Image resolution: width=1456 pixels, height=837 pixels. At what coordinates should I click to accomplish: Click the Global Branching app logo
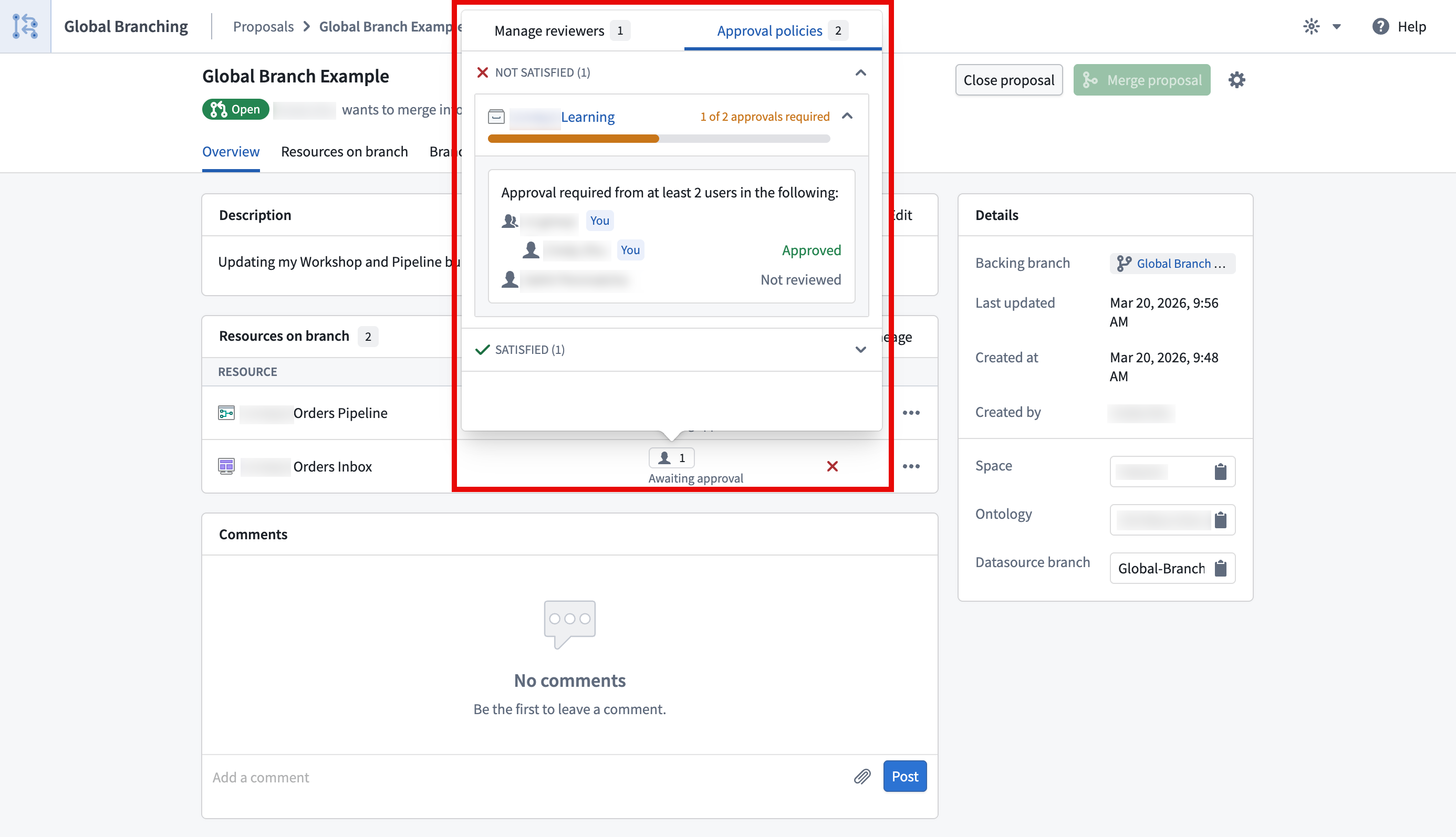tap(25, 26)
